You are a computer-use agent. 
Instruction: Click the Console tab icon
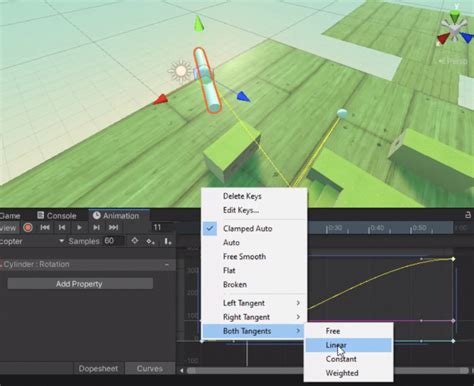41,215
